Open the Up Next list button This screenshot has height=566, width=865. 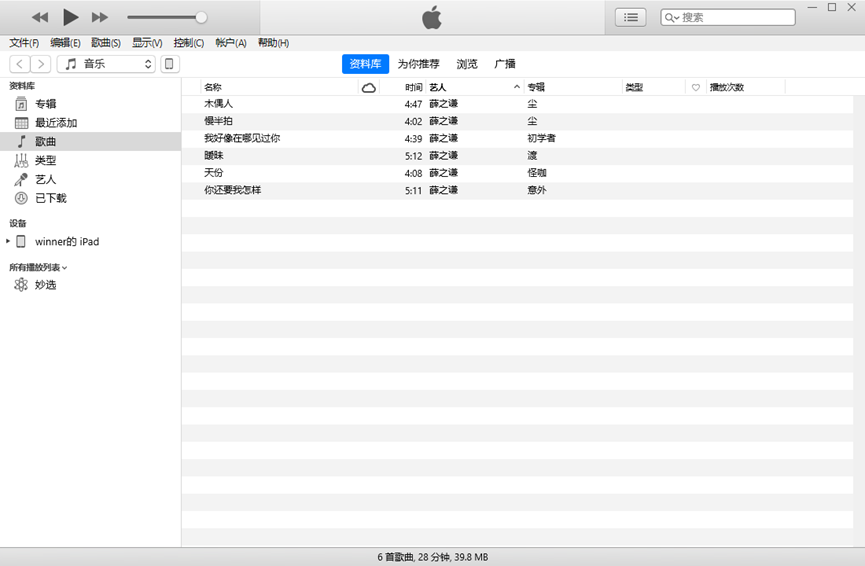point(631,18)
